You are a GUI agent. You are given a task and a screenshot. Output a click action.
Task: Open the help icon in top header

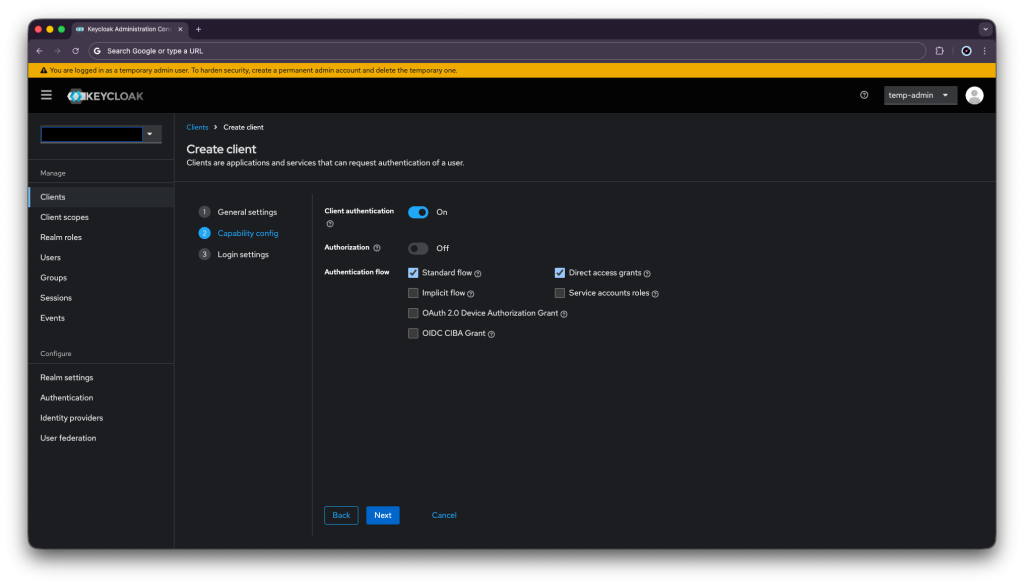tap(864, 95)
